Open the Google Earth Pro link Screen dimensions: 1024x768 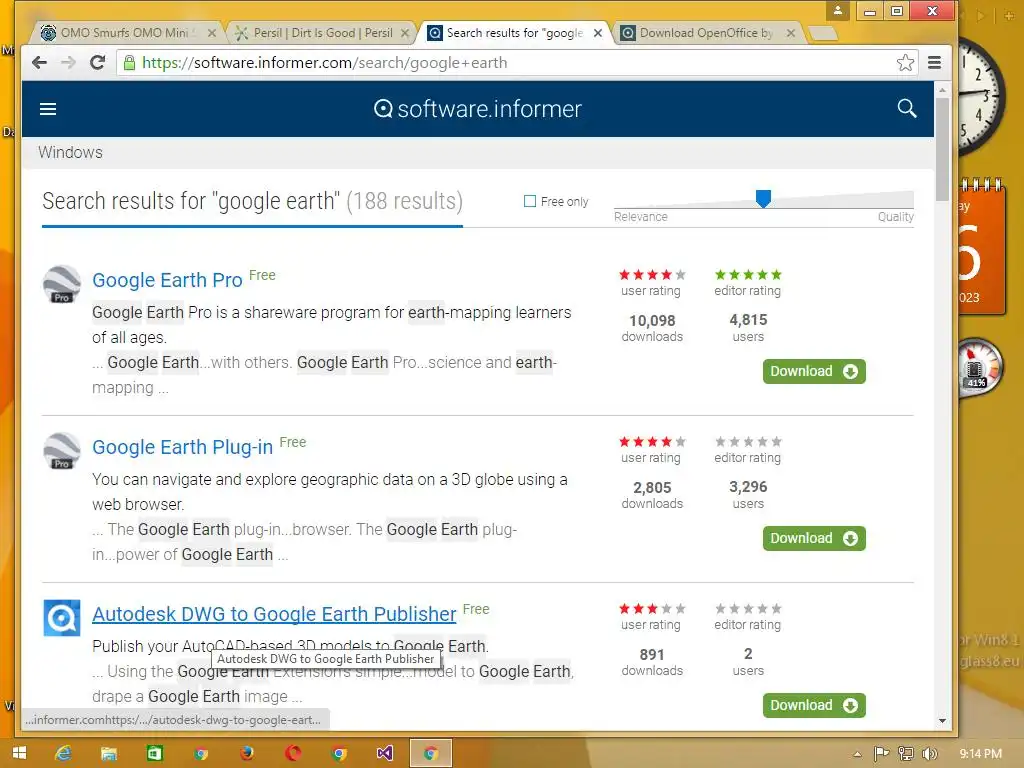coord(167,280)
